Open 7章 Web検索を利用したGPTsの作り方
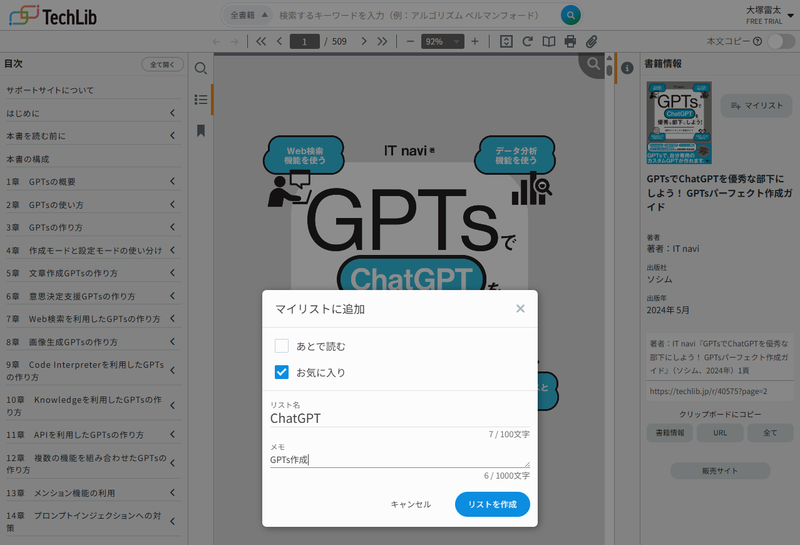800x545 pixels. point(83,319)
